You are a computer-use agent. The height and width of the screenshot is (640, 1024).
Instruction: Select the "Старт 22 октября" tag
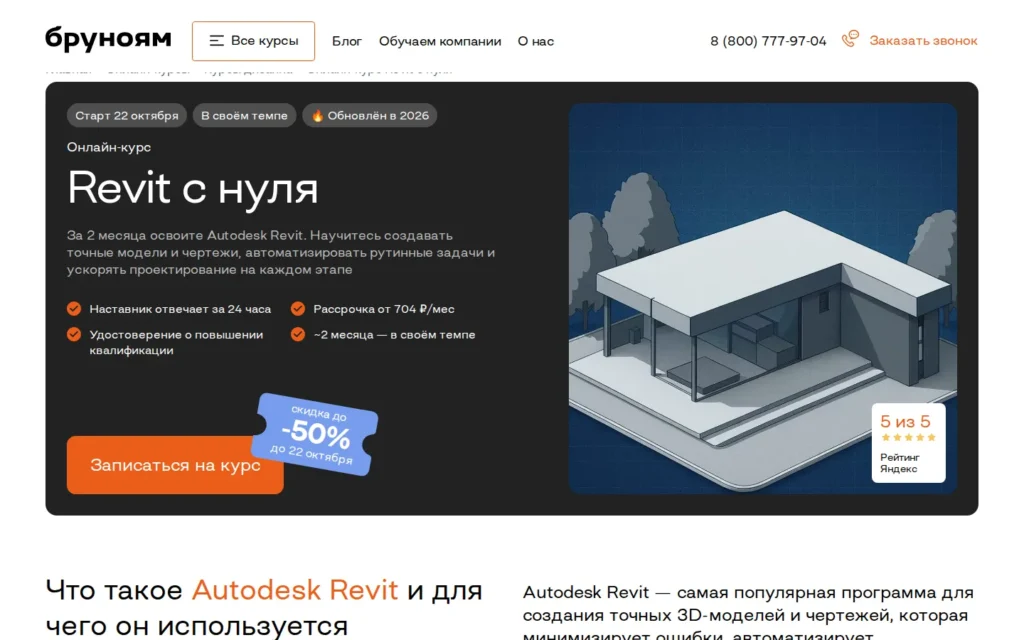tap(127, 116)
